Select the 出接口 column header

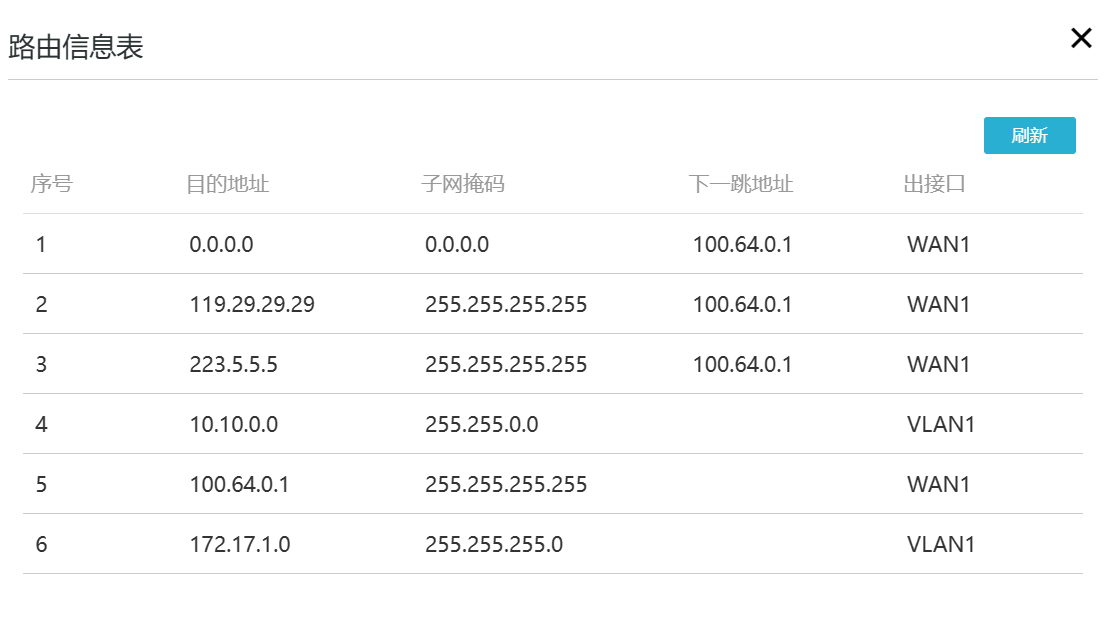point(934,185)
